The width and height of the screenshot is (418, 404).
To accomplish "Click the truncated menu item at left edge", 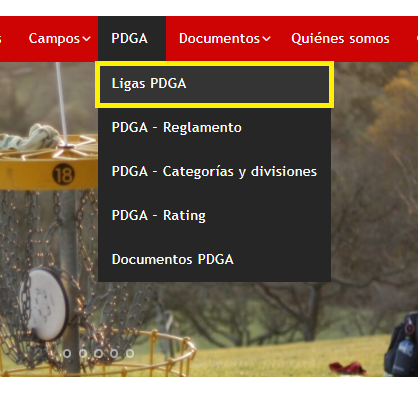I will point(1,38).
